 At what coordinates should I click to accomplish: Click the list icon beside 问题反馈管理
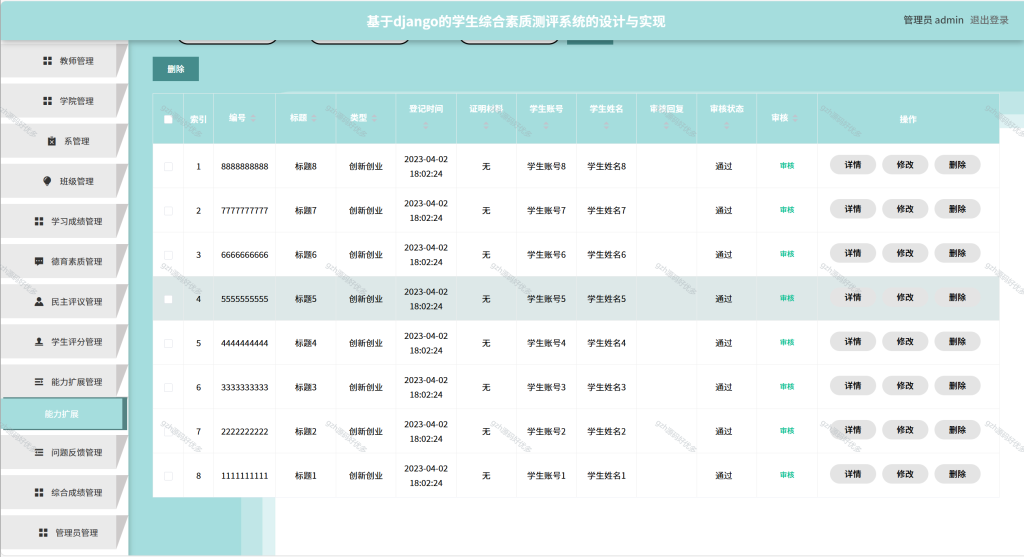[39, 453]
